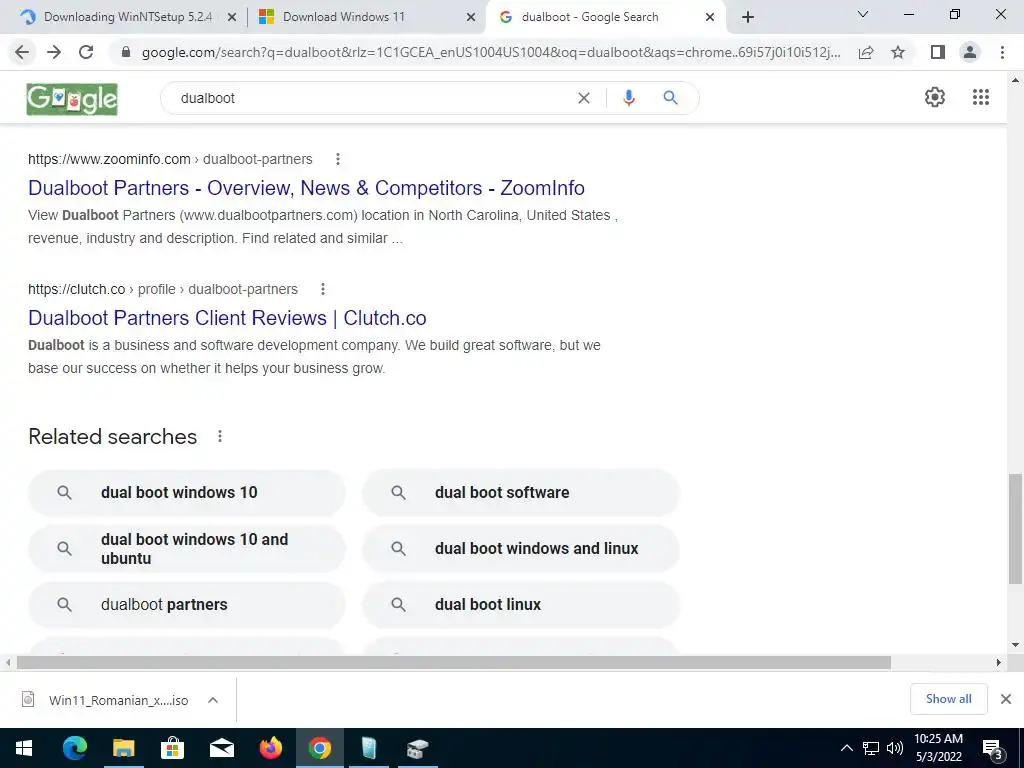Open options for Clutch.co result
The width and height of the screenshot is (1024, 768).
click(323, 289)
